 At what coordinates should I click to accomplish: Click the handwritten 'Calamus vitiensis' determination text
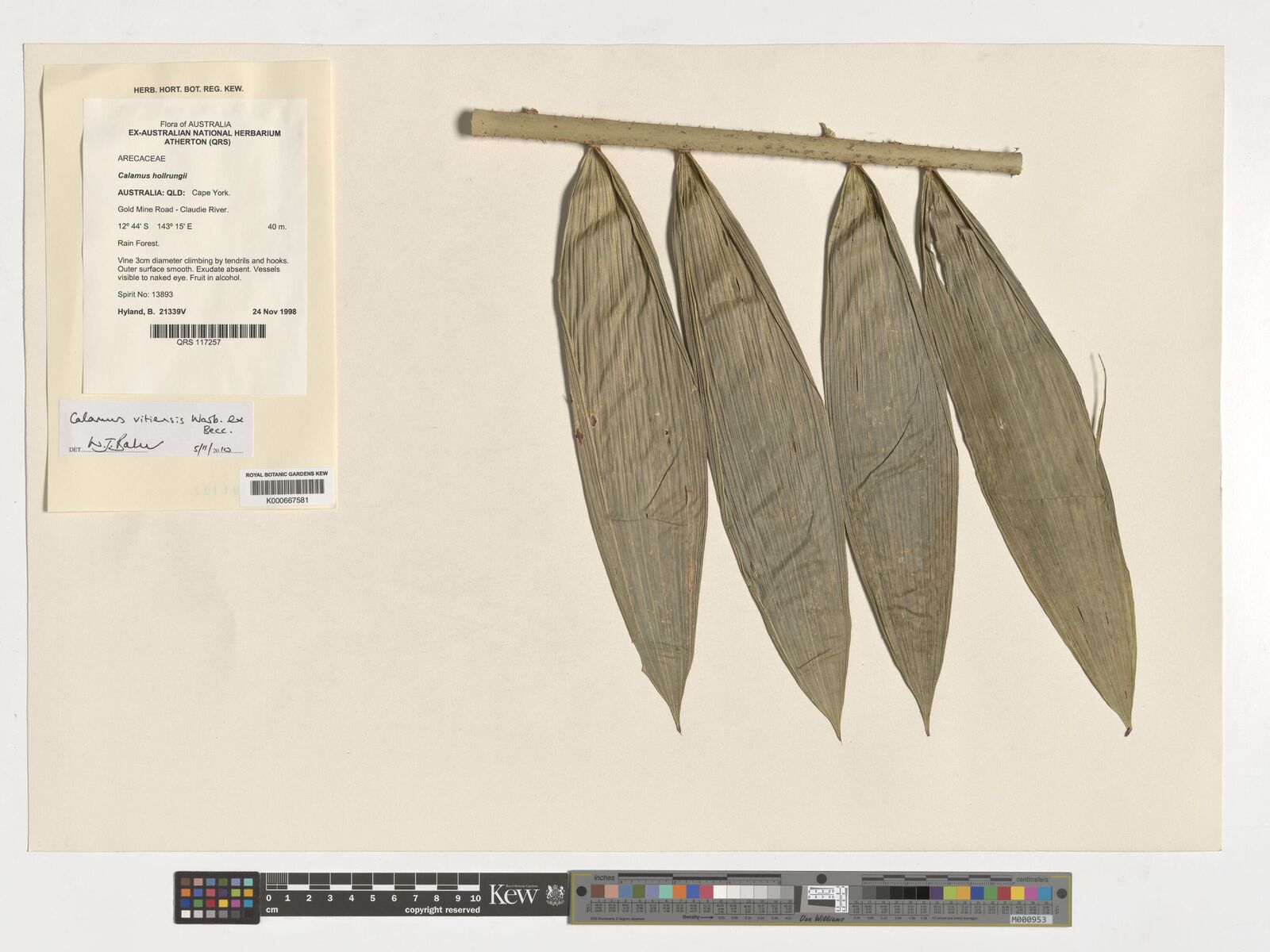(x=125, y=418)
